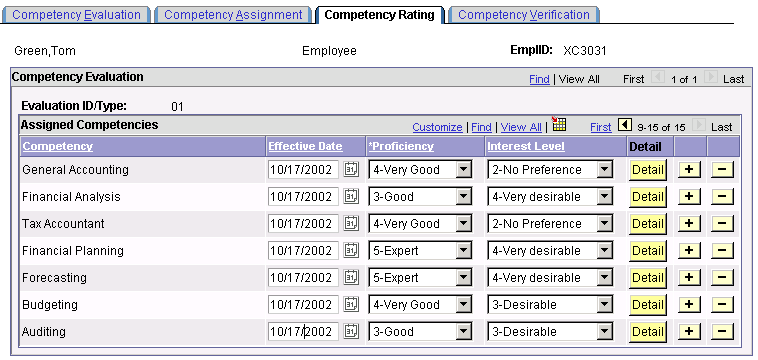
Task: Click Find link in Competency Evaluation header
Action: pyautogui.click(x=539, y=79)
